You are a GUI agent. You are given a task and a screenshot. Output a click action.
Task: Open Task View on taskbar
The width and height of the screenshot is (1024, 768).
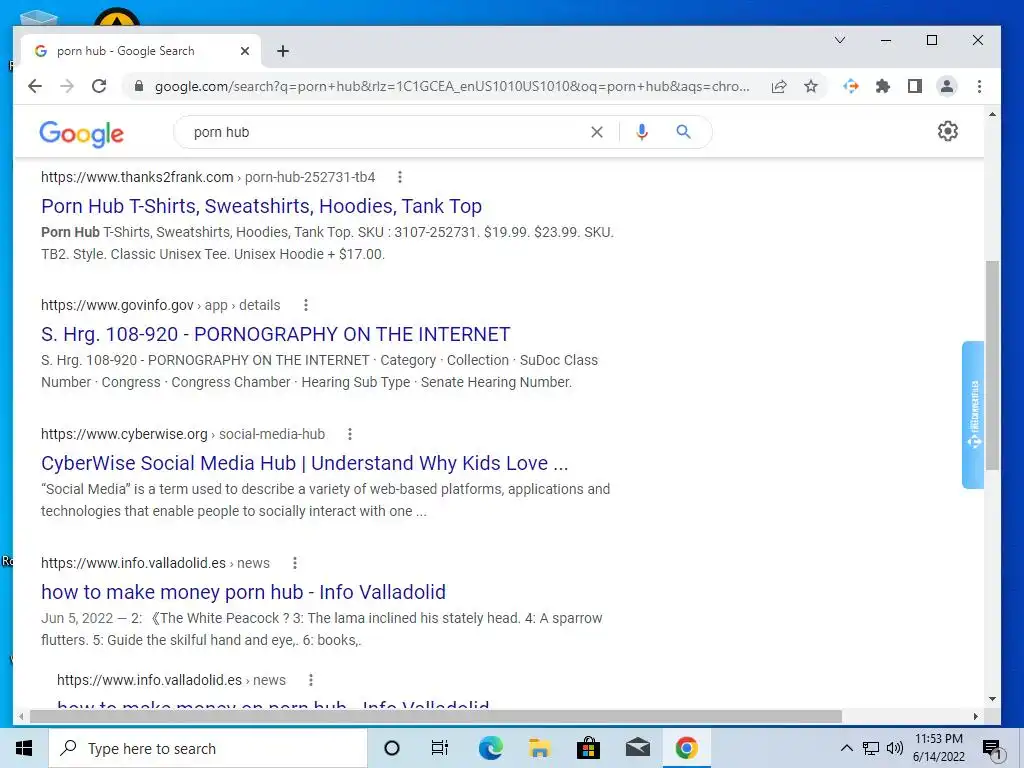click(440, 748)
